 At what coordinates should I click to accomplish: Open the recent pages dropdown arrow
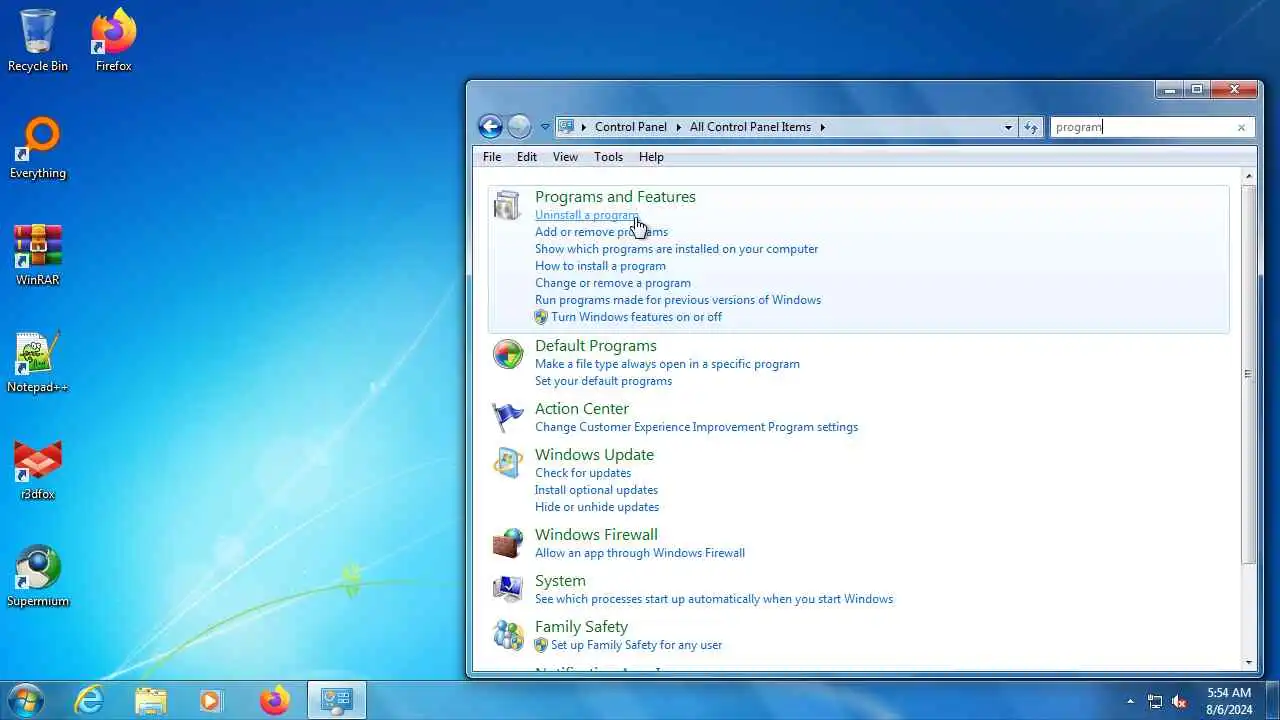[545, 127]
